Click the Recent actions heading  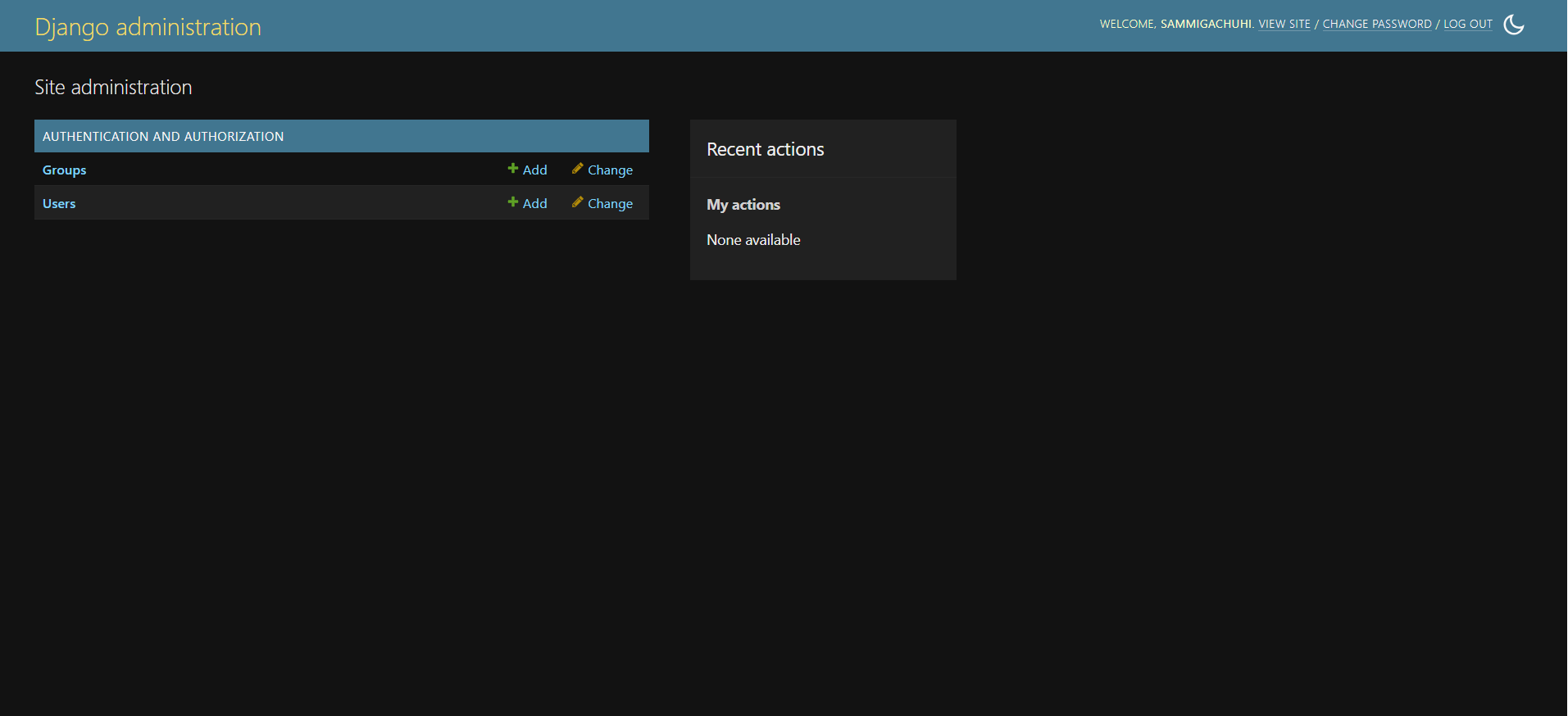(x=766, y=149)
